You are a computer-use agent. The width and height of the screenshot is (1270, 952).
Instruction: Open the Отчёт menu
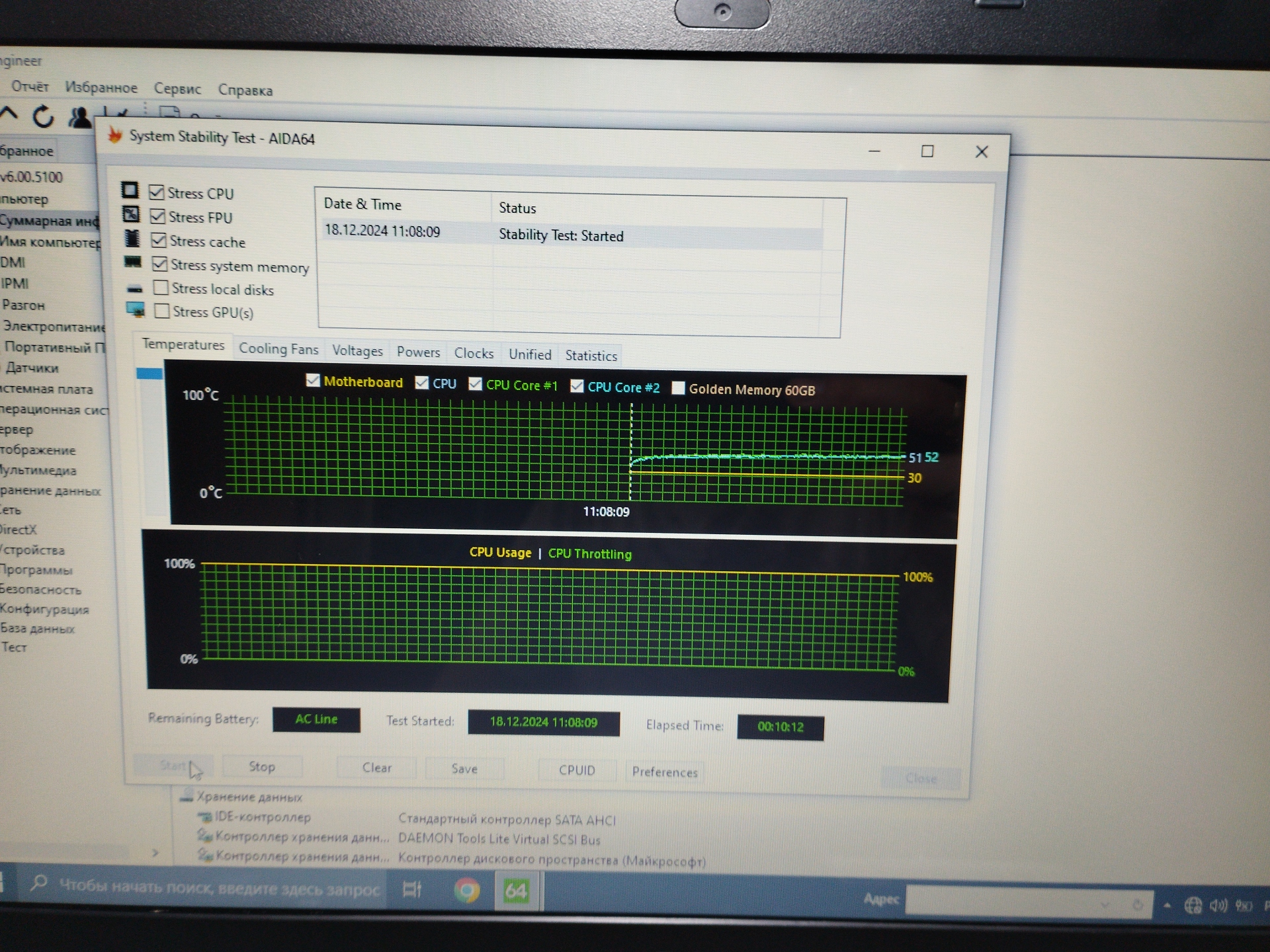[30, 86]
